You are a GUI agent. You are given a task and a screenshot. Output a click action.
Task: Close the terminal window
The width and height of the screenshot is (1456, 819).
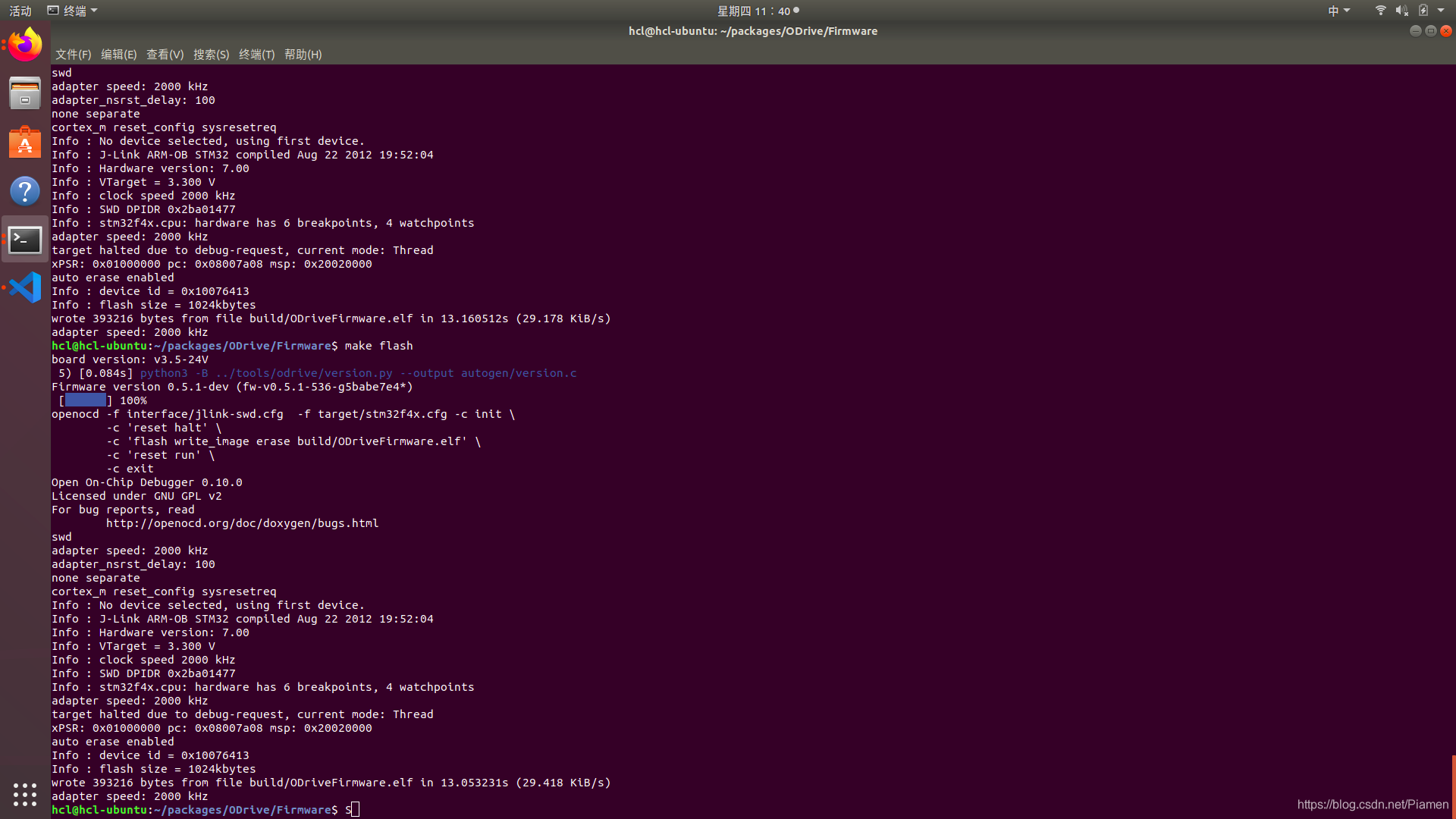[1446, 31]
